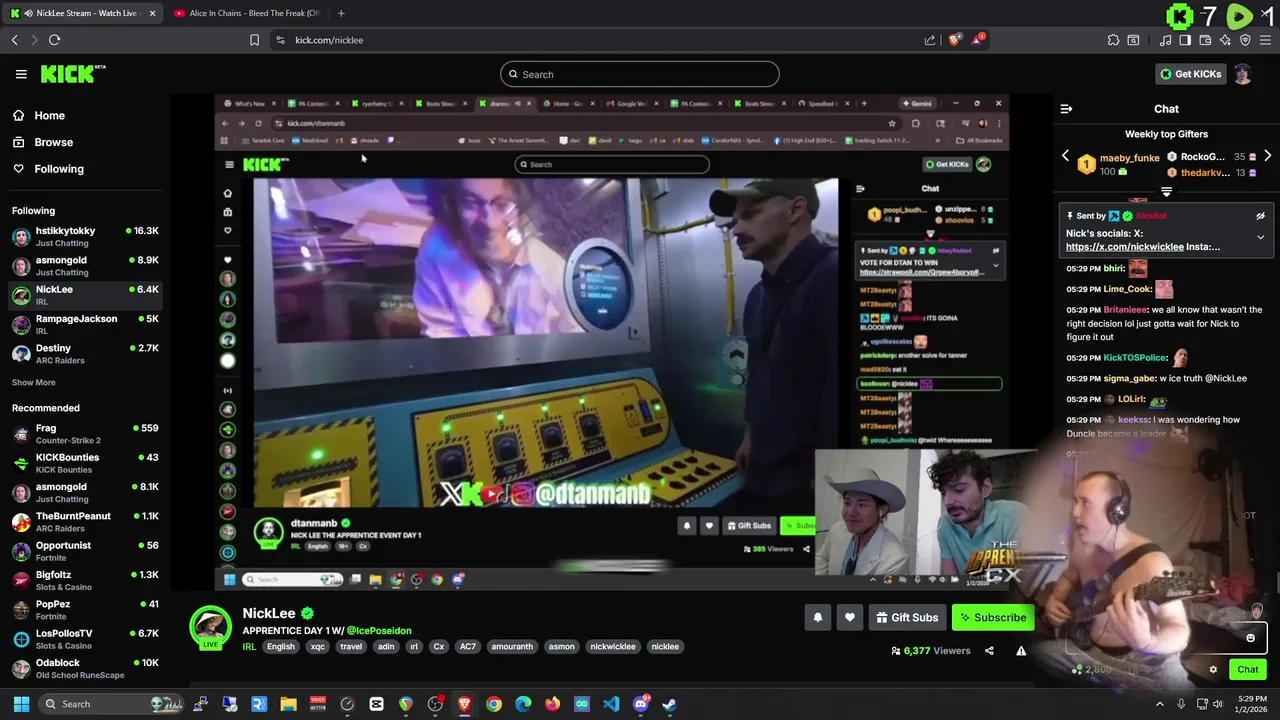This screenshot has height=720, width=1280.
Task: Toggle the browser sidebar panel
Action: (1185, 40)
